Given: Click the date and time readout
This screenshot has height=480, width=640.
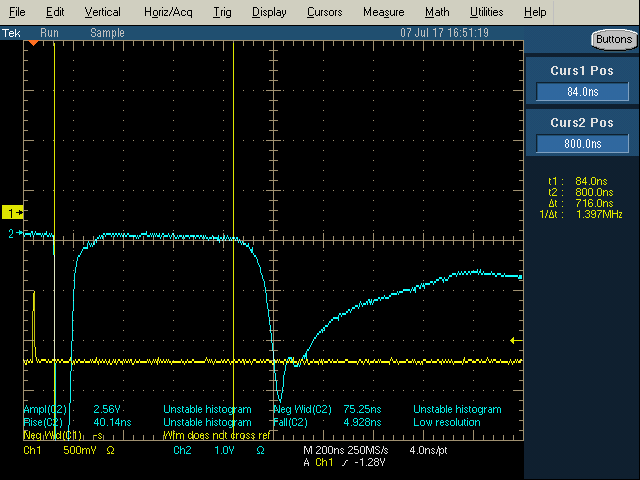Looking at the screenshot, I should pyautogui.click(x=444, y=33).
